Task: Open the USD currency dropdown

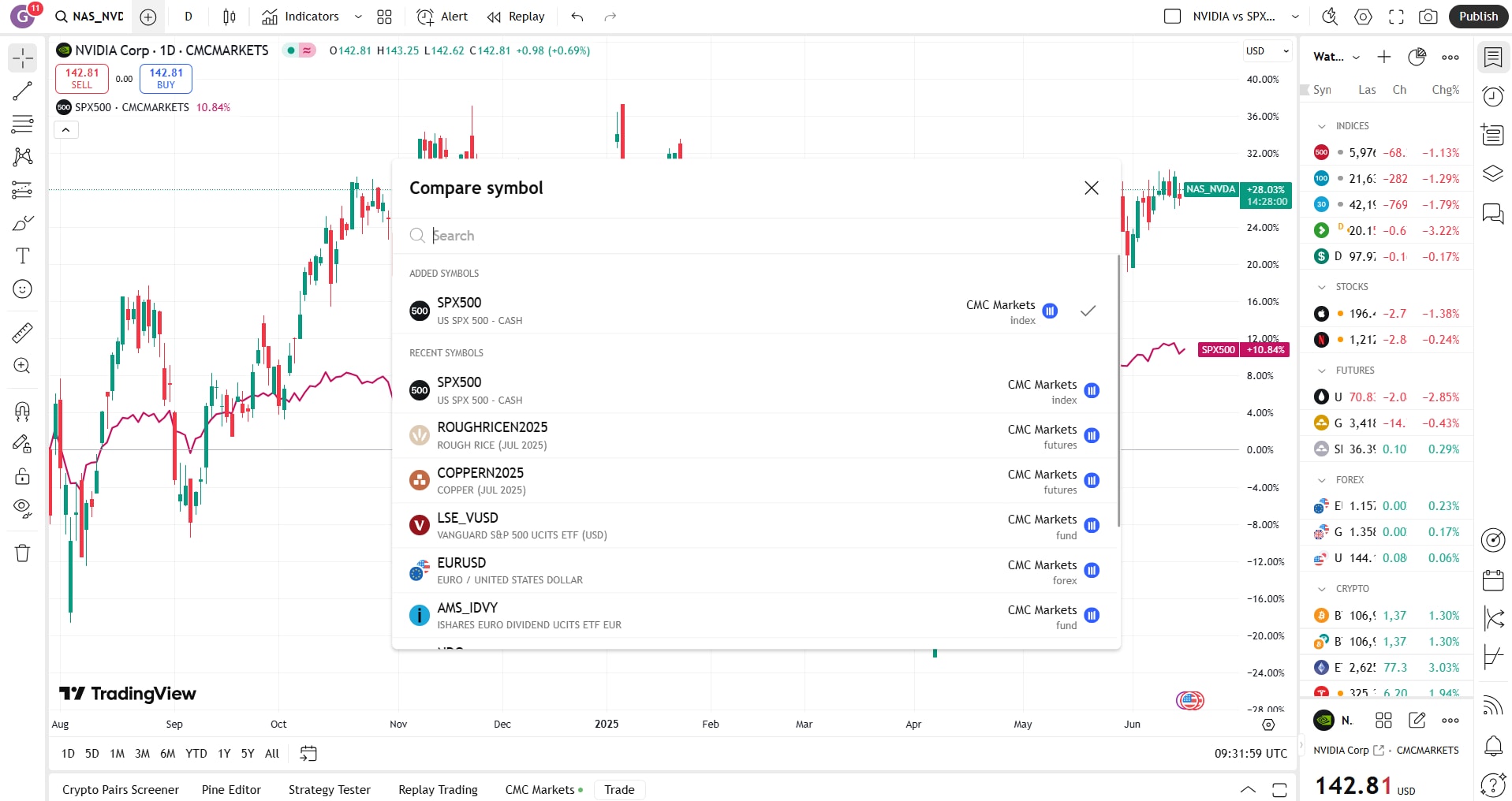Action: tap(1267, 51)
